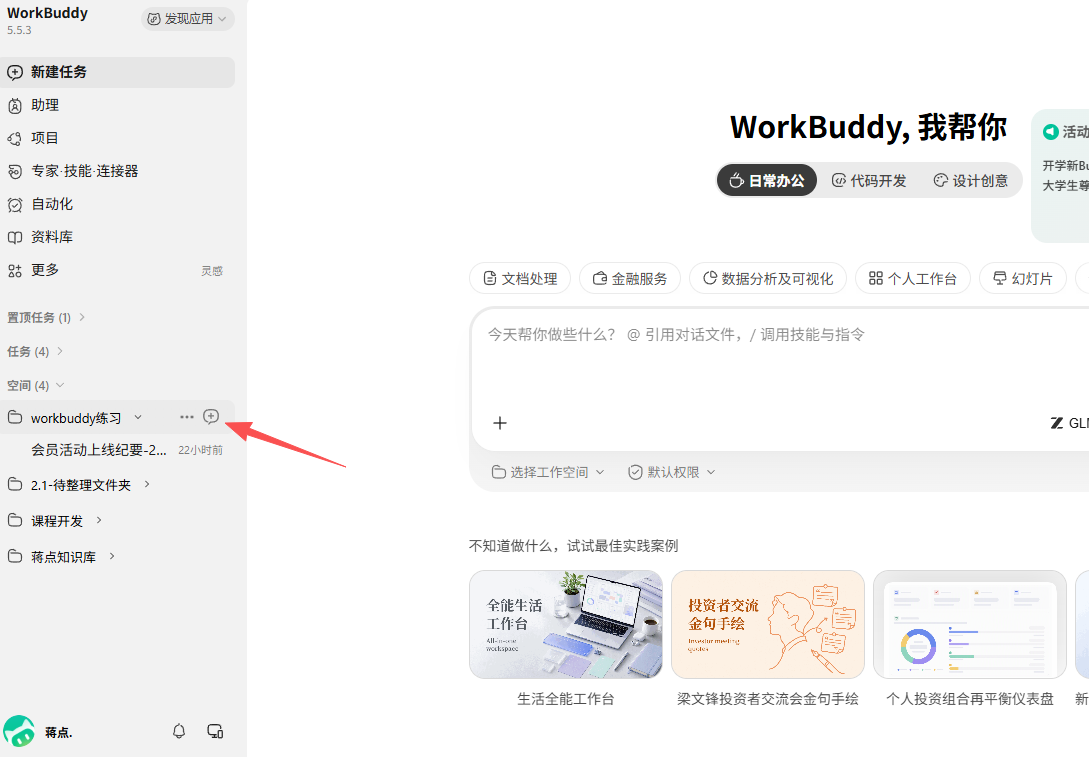Expand the 蒋点知识库 chevron
1089x757 pixels.
tap(113, 556)
